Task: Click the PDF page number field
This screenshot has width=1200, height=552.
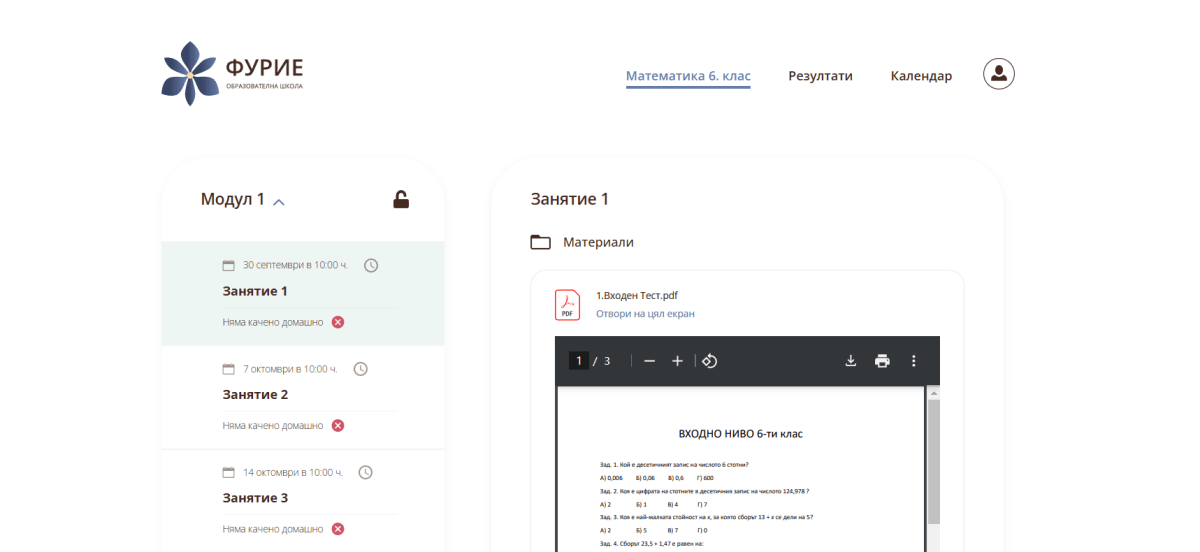Action: tap(578, 361)
